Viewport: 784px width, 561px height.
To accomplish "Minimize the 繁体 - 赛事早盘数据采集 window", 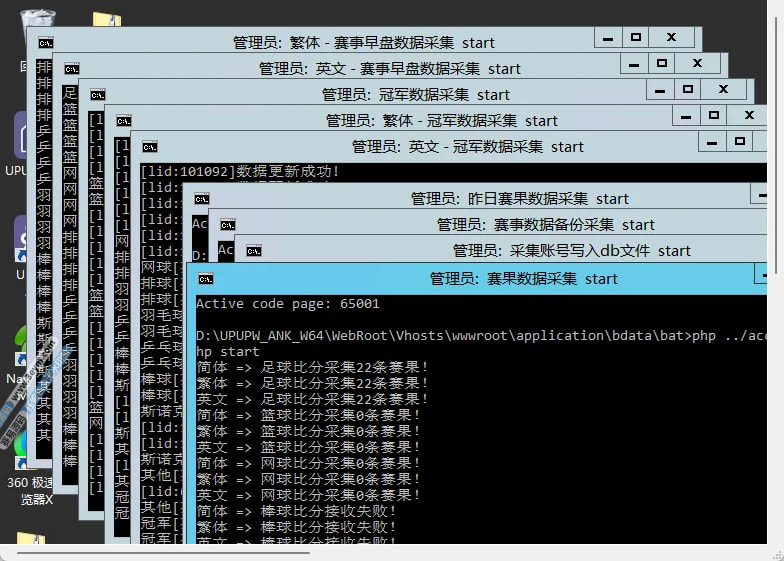I will [x=607, y=38].
